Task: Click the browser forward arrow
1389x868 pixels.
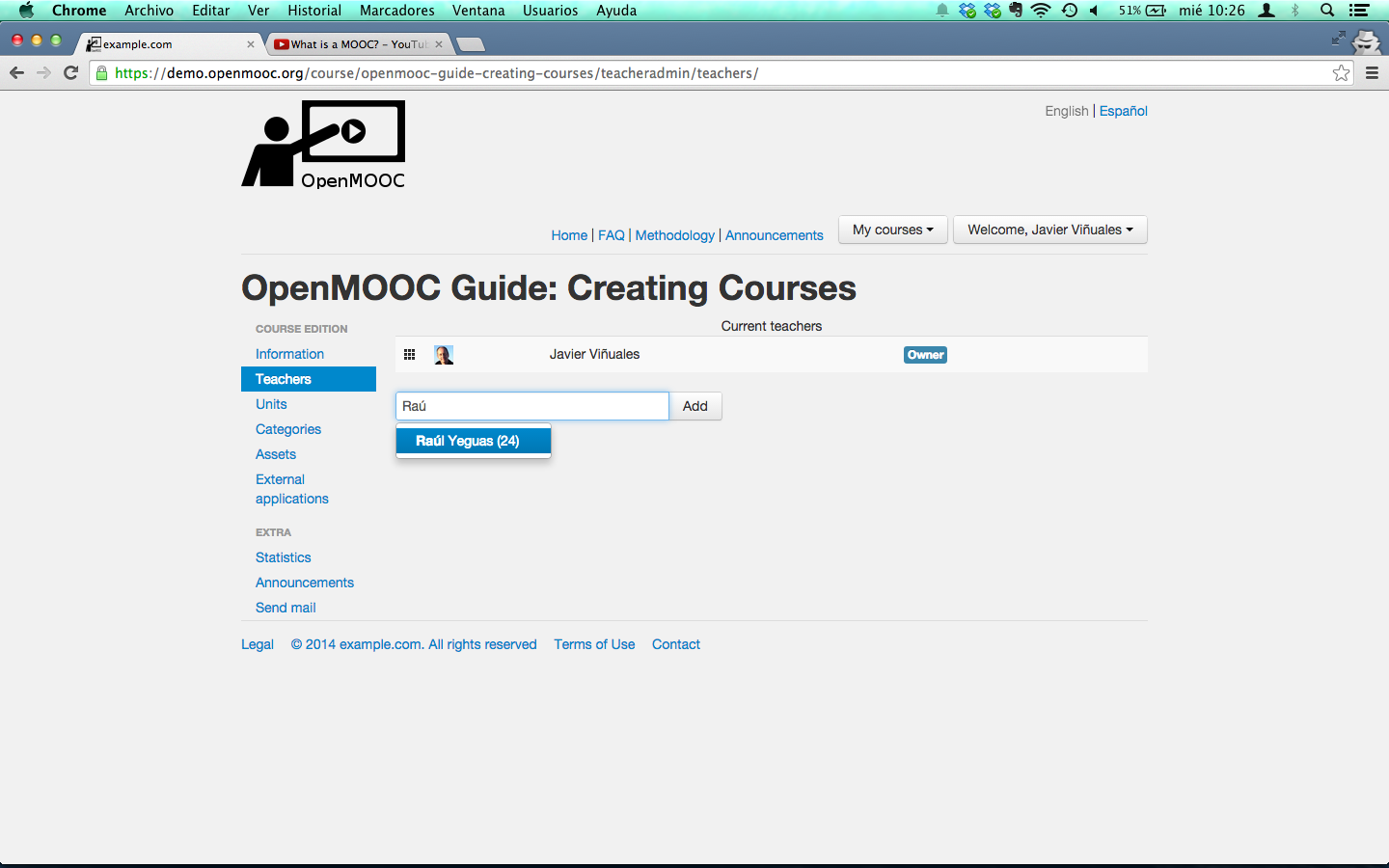Action: 43,73
